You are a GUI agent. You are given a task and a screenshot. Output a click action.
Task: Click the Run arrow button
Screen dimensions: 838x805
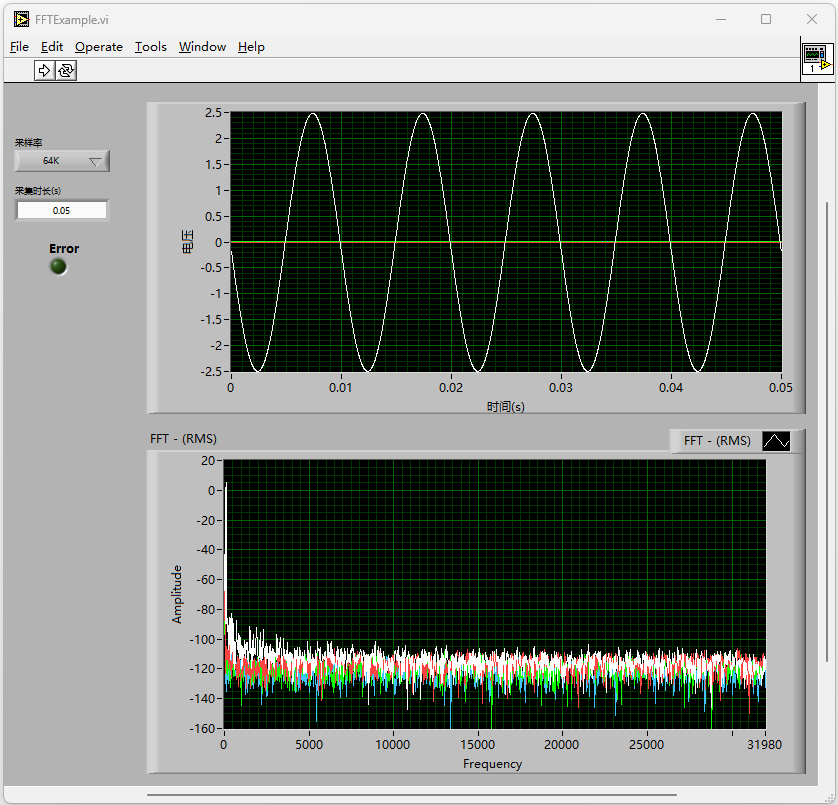pyautogui.click(x=44, y=70)
